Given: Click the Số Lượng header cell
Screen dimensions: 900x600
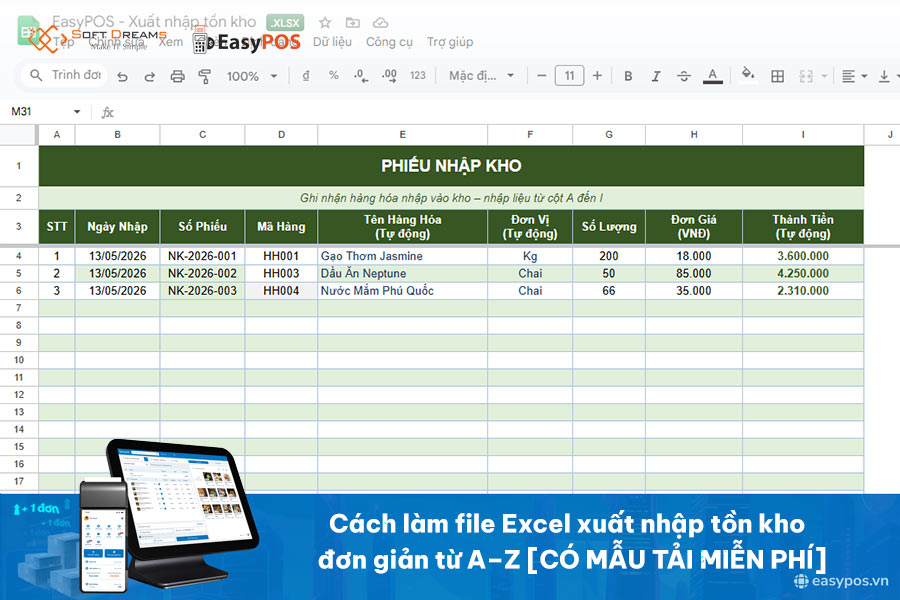Looking at the screenshot, I should pos(609,227).
